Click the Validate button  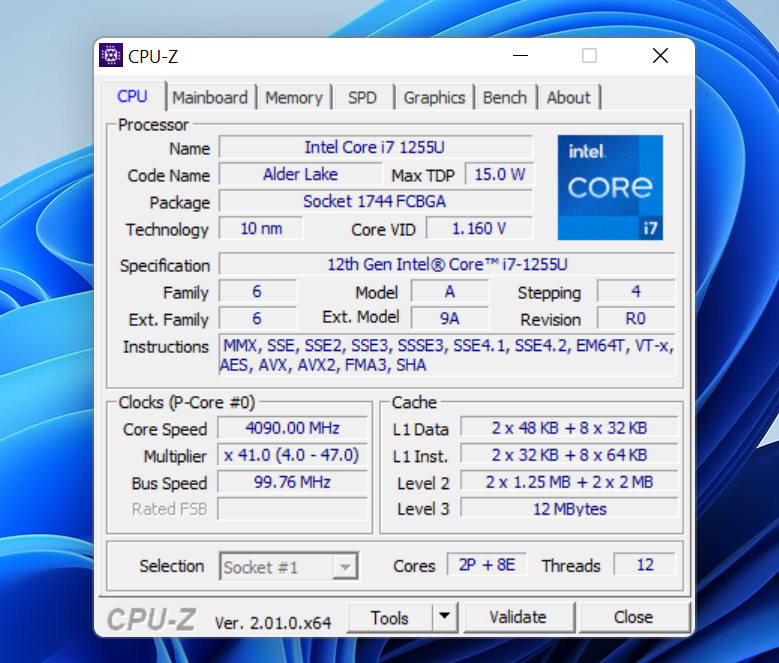click(518, 617)
